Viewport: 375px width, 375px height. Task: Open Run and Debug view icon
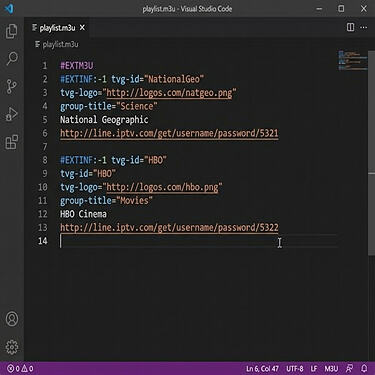click(x=12, y=114)
